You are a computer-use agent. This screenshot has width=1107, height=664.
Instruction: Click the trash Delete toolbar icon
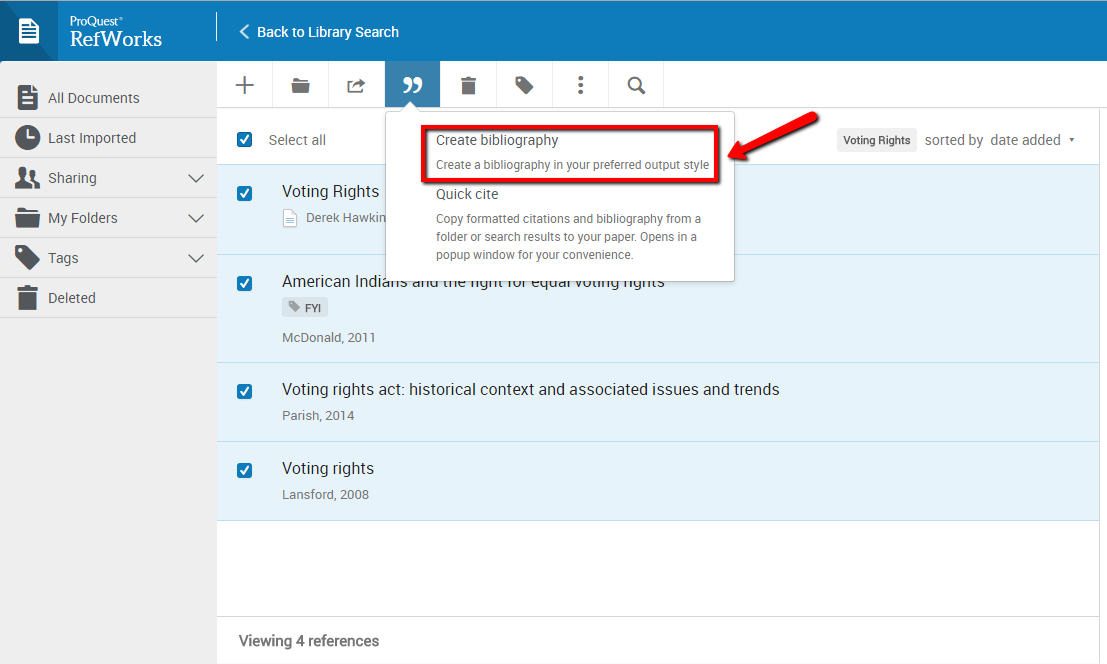tap(468, 84)
